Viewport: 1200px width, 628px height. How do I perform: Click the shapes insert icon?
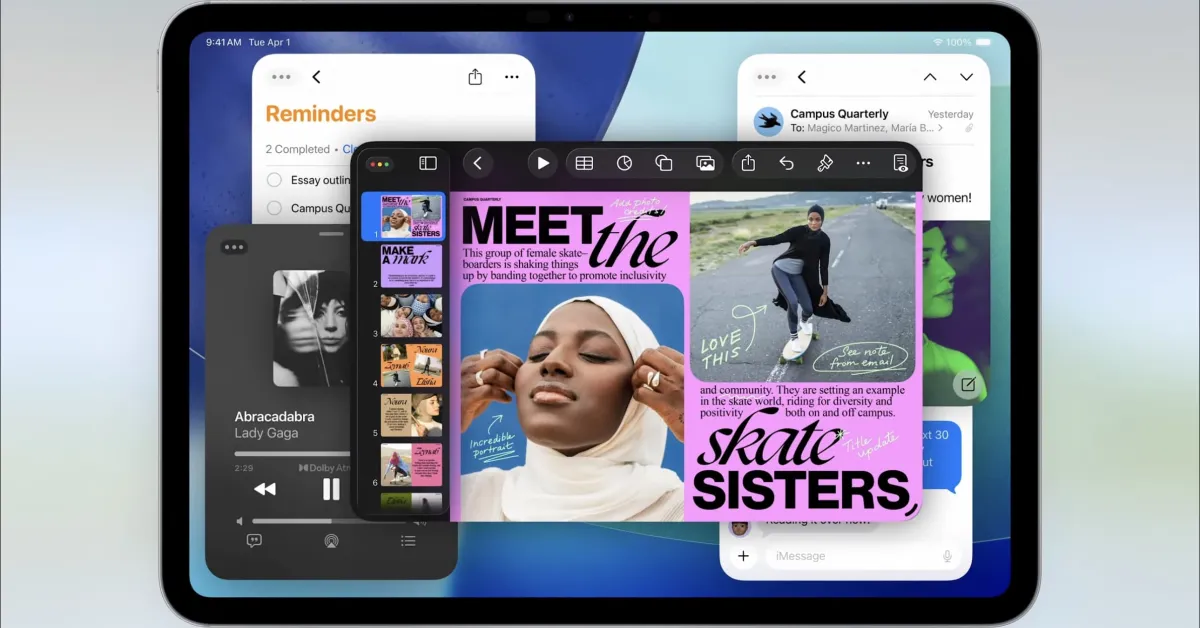tap(664, 163)
